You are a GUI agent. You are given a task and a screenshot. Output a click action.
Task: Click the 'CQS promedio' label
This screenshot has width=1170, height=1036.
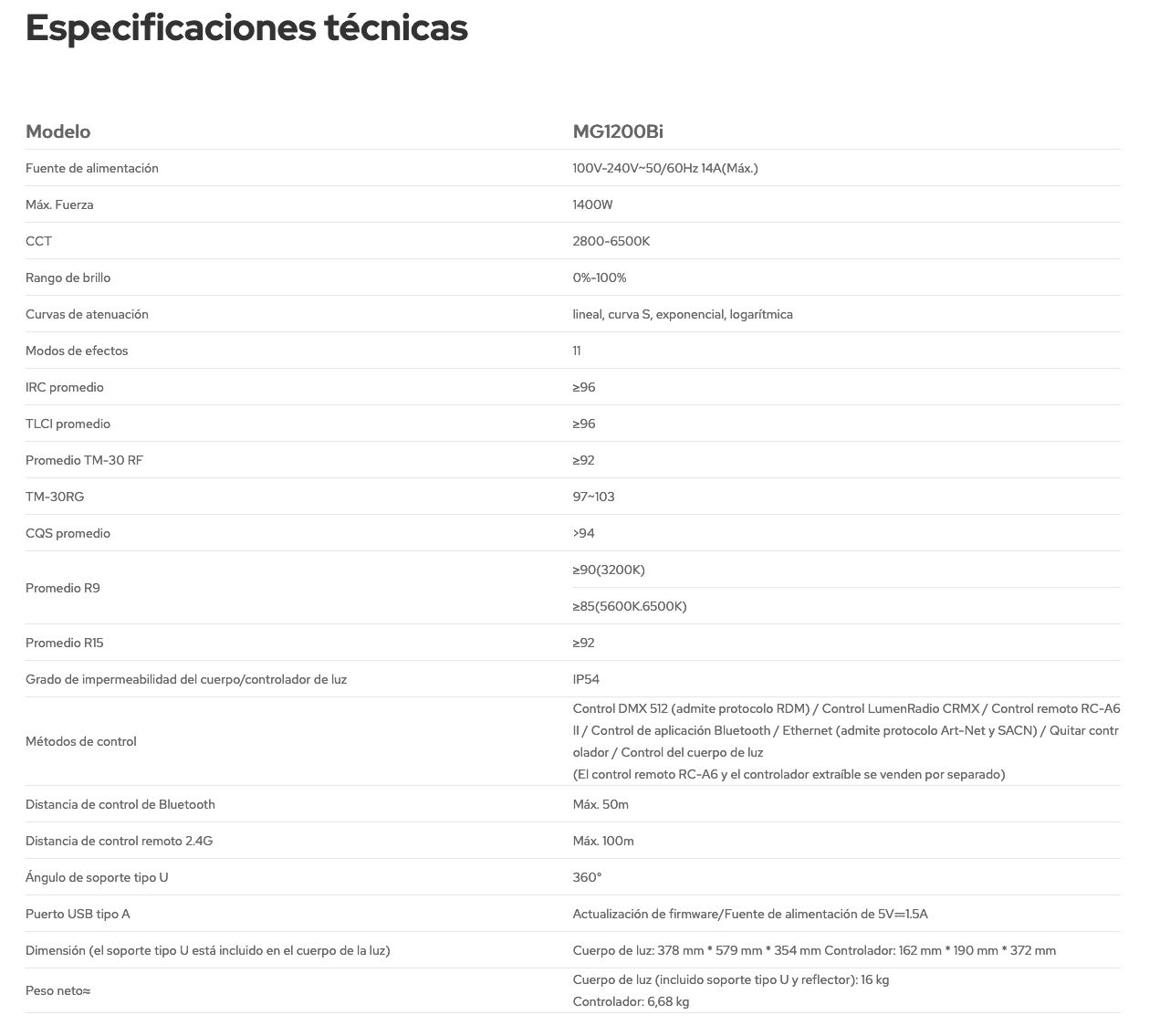[x=68, y=533]
